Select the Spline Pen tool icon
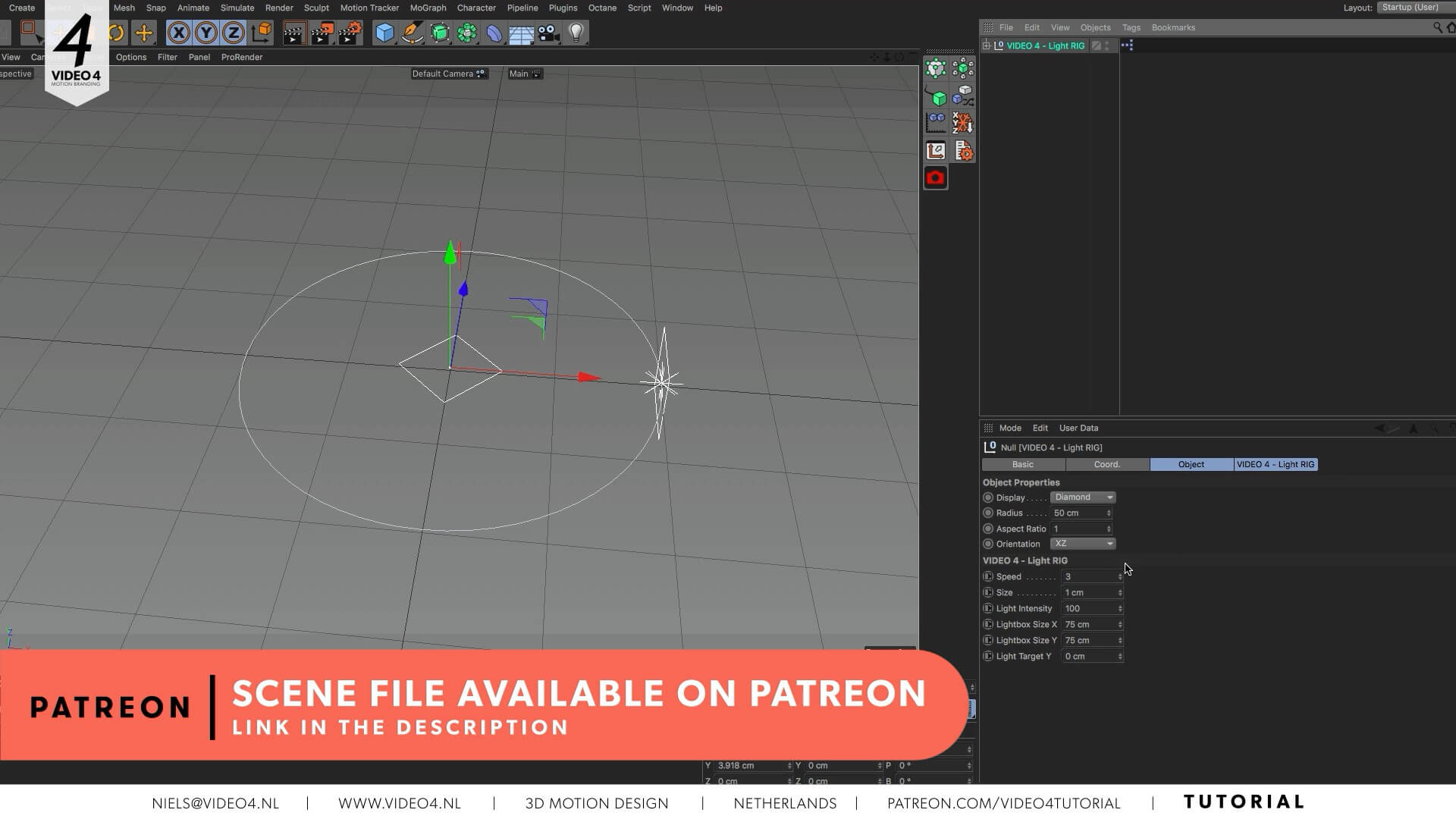1456x819 pixels. pyautogui.click(x=412, y=33)
